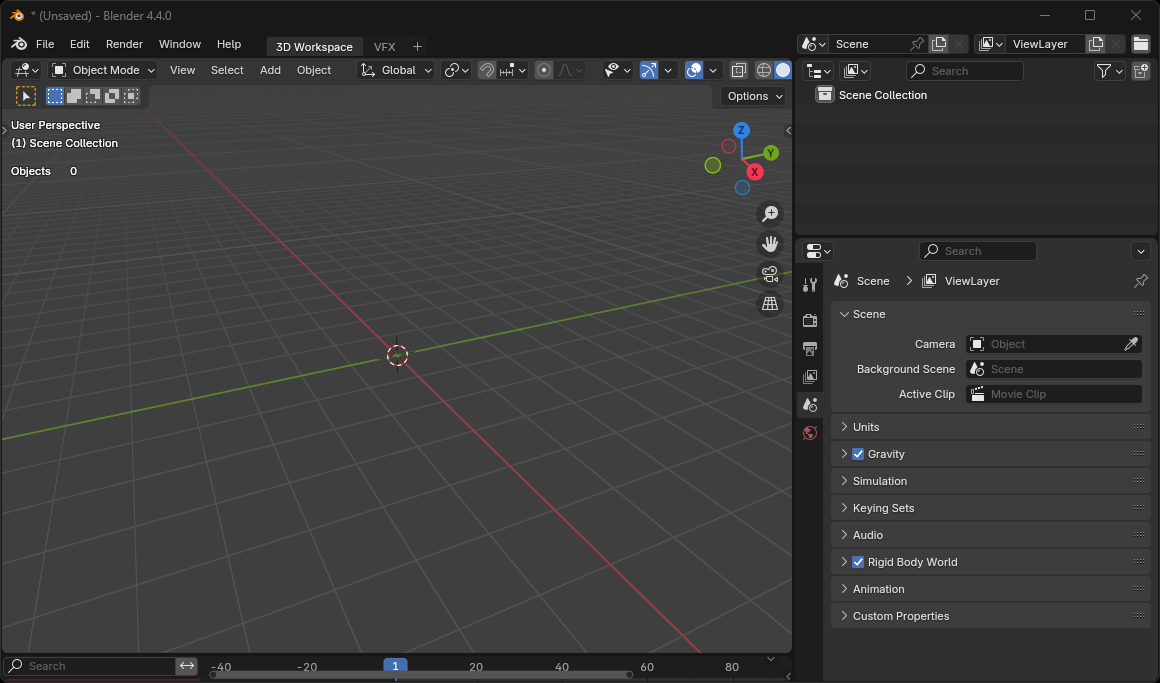The image size is (1160, 683).
Task: Open the Object Mode dropdown
Action: 103,70
